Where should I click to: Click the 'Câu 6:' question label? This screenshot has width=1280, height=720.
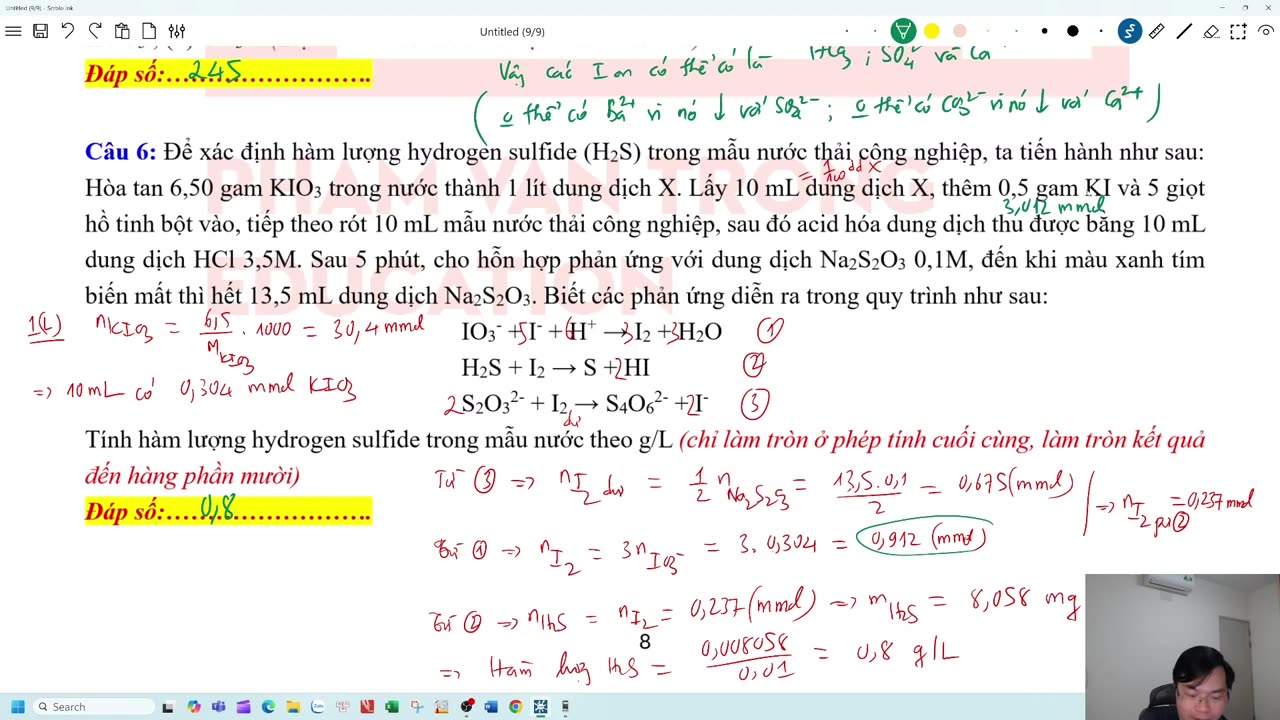120,152
